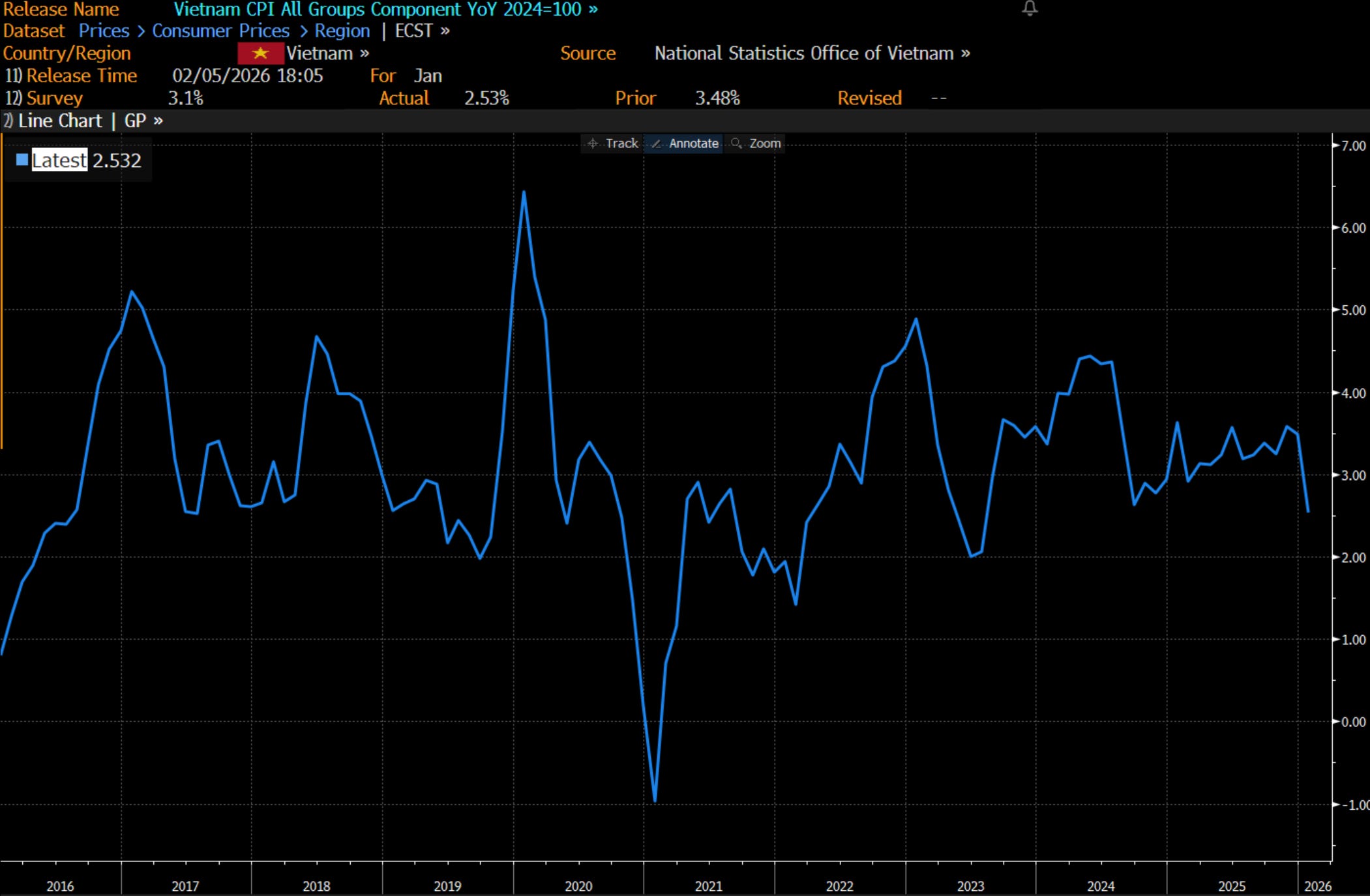This screenshot has height=896, width=1370.
Task: Click the prior value 3.48%
Action: (x=717, y=98)
